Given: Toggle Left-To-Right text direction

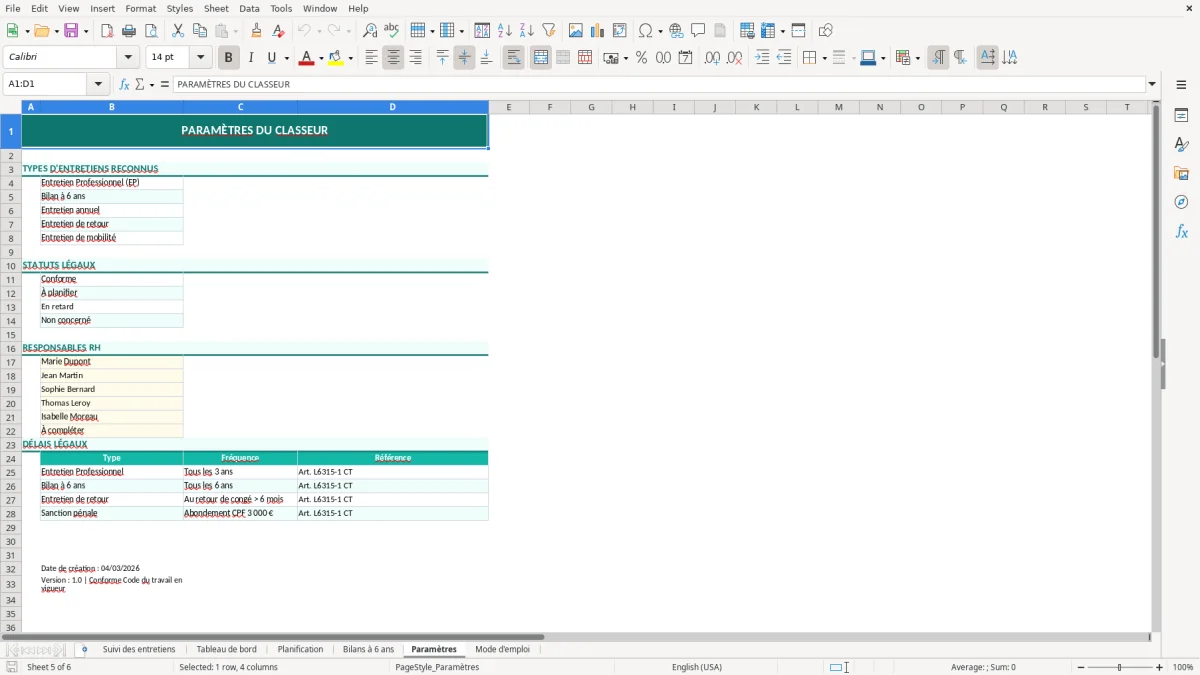Looking at the screenshot, I should click(938, 58).
